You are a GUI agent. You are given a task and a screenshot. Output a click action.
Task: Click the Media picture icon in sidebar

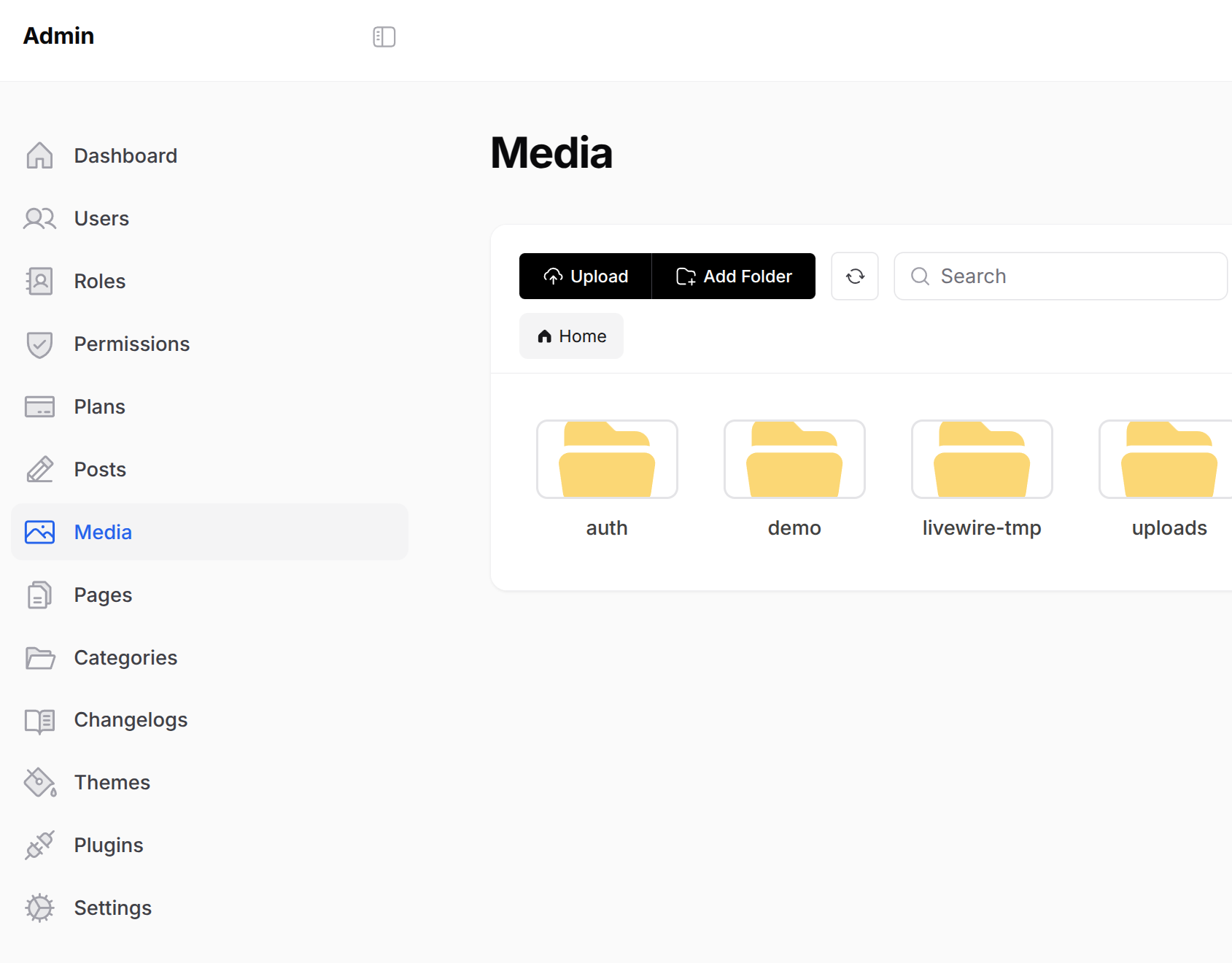point(39,532)
